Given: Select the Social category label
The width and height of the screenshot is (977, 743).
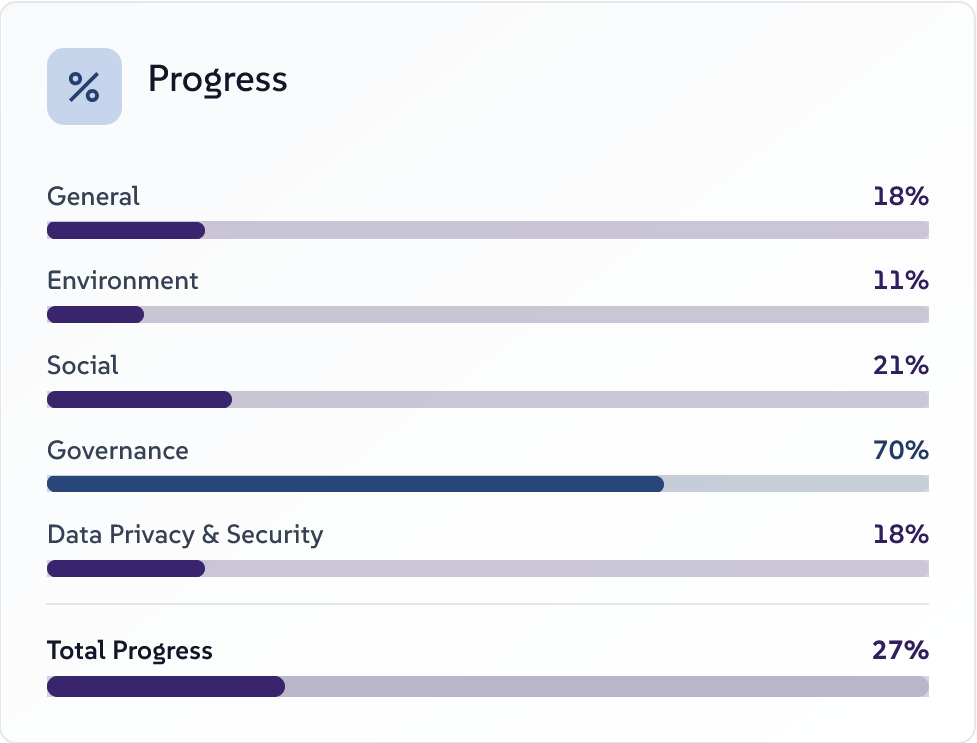Looking at the screenshot, I should coord(83,366).
